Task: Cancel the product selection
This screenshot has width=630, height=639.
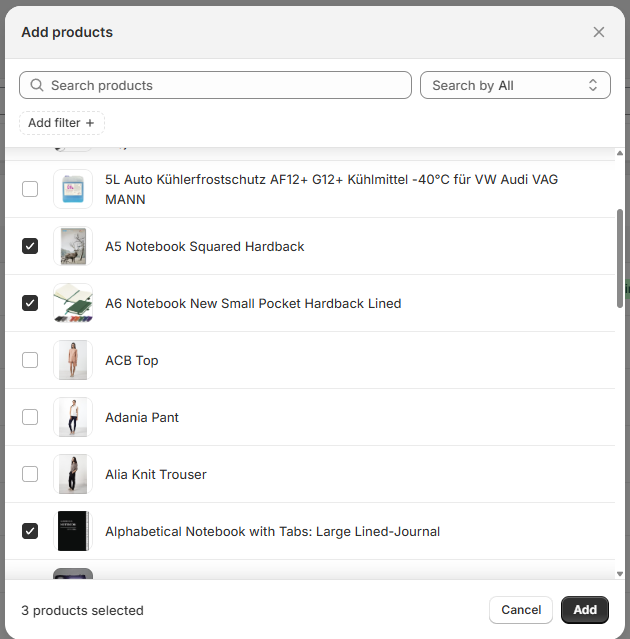Action: point(521,610)
